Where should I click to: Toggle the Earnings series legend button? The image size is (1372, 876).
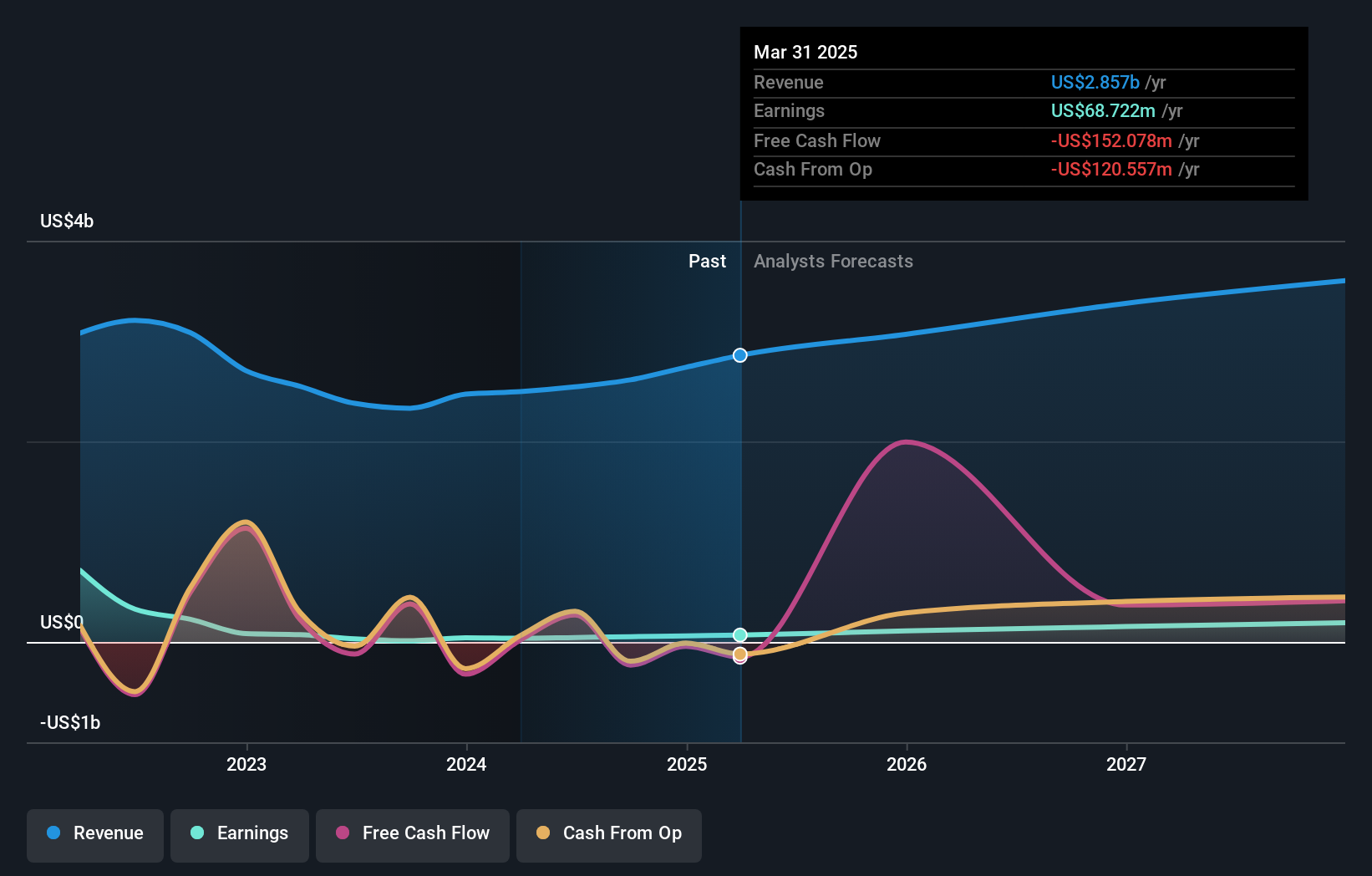click(x=240, y=835)
